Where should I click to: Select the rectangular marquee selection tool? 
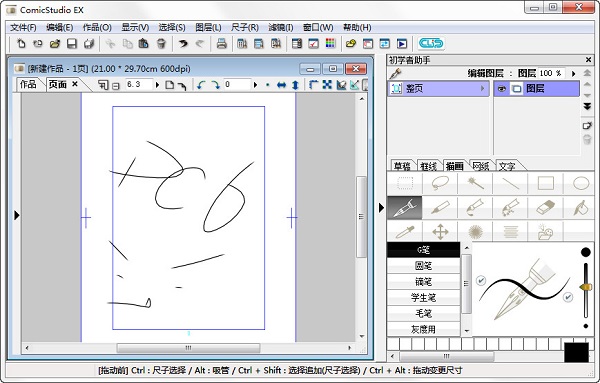pos(405,183)
